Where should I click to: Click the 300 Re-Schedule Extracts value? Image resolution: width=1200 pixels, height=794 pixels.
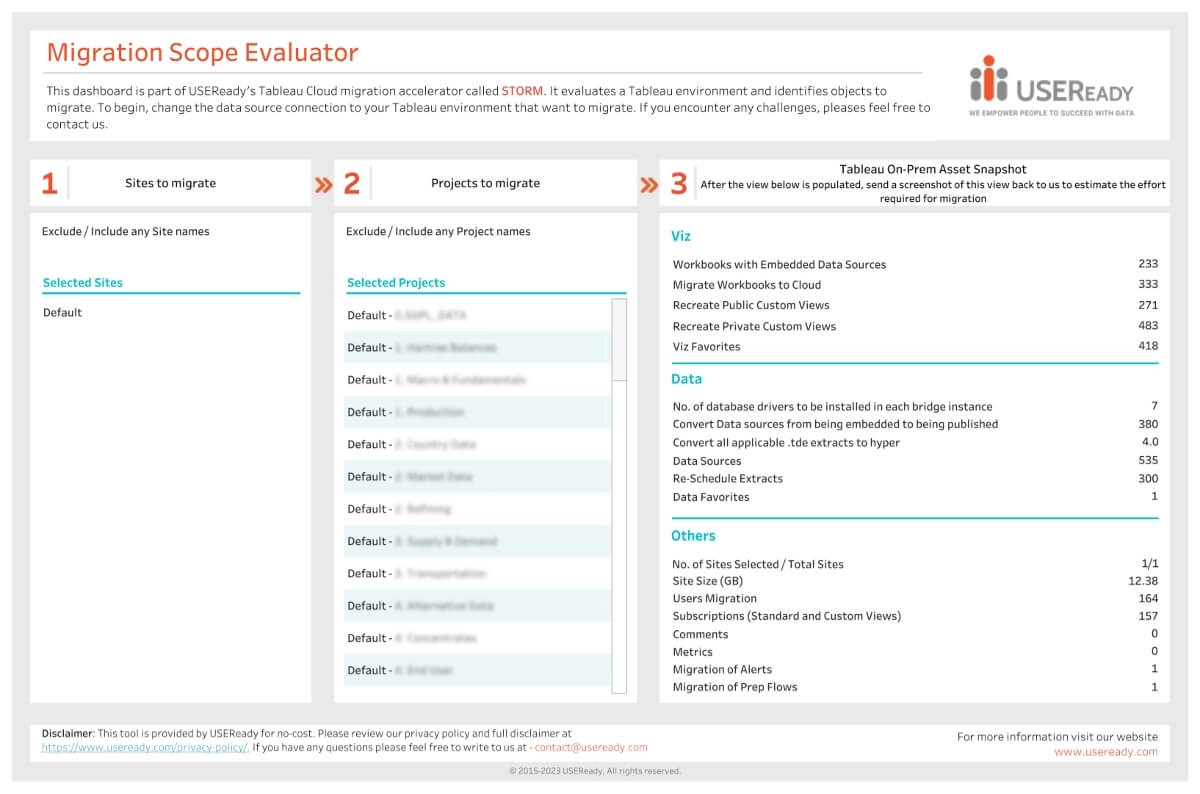[x=1148, y=478]
